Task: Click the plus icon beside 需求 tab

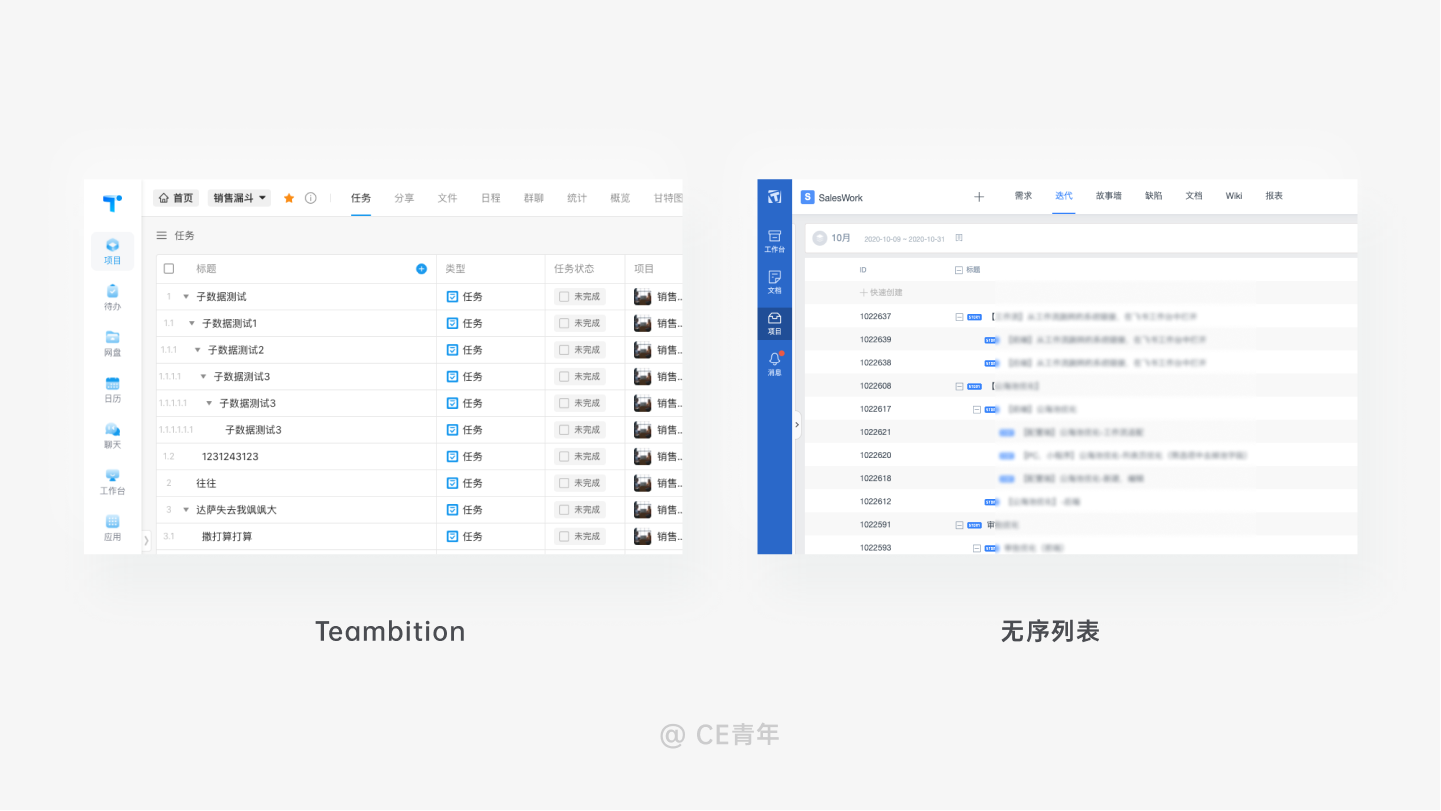Action: click(x=979, y=197)
